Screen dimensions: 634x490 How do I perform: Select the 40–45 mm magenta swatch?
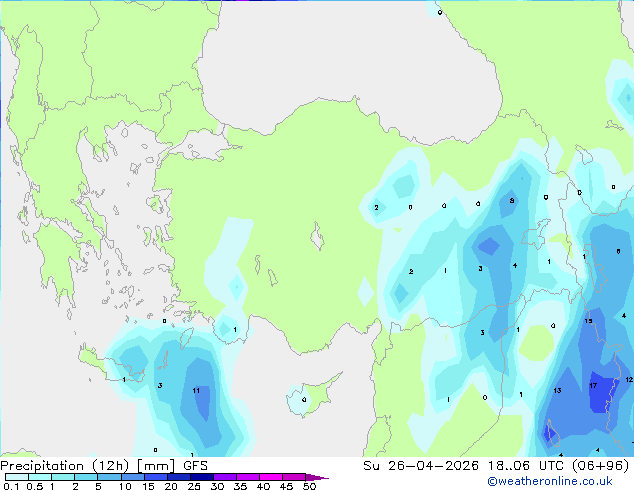click(271, 477)
